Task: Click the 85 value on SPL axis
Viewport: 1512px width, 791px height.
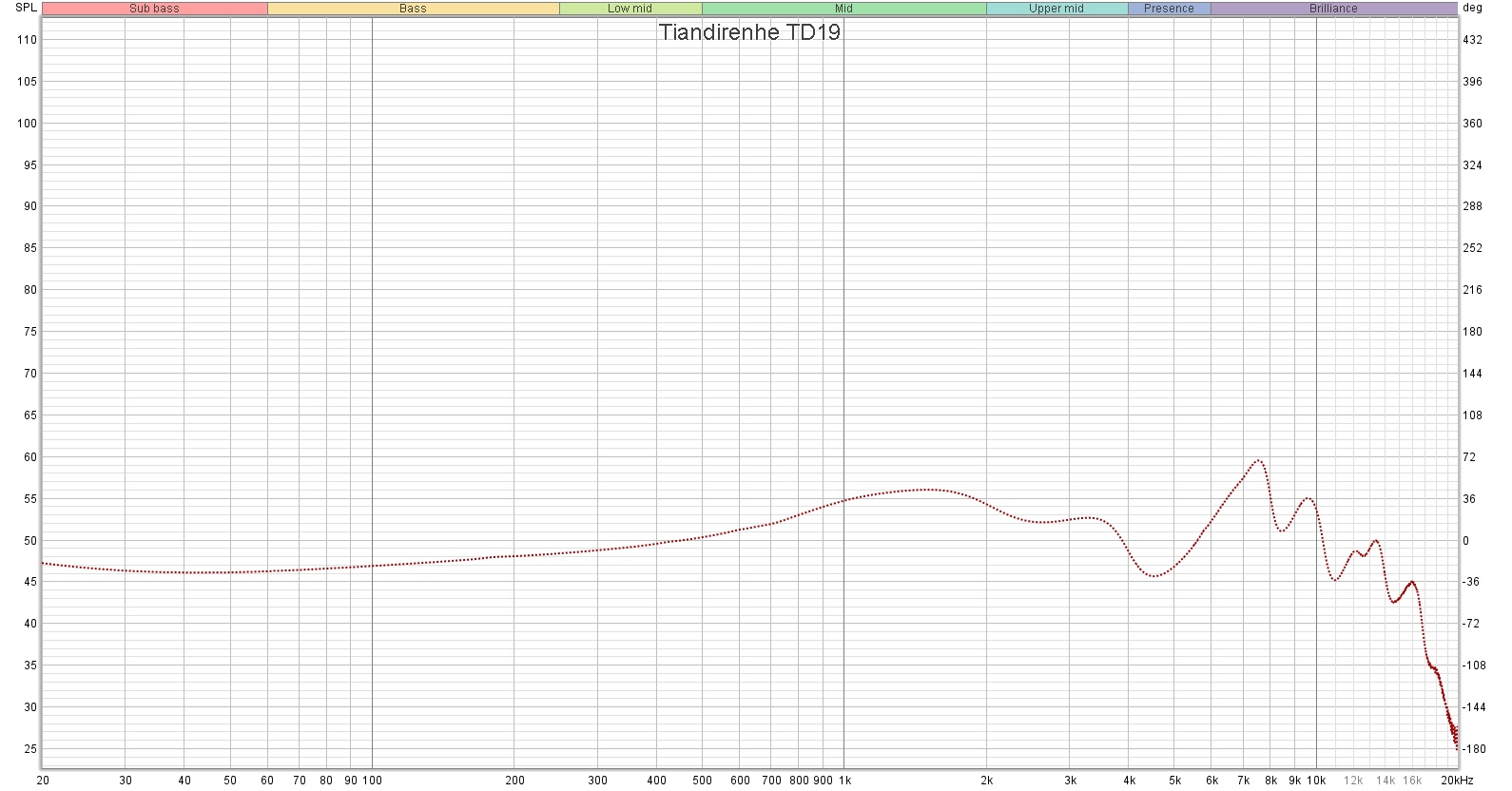Action: [x=30, y=248]
